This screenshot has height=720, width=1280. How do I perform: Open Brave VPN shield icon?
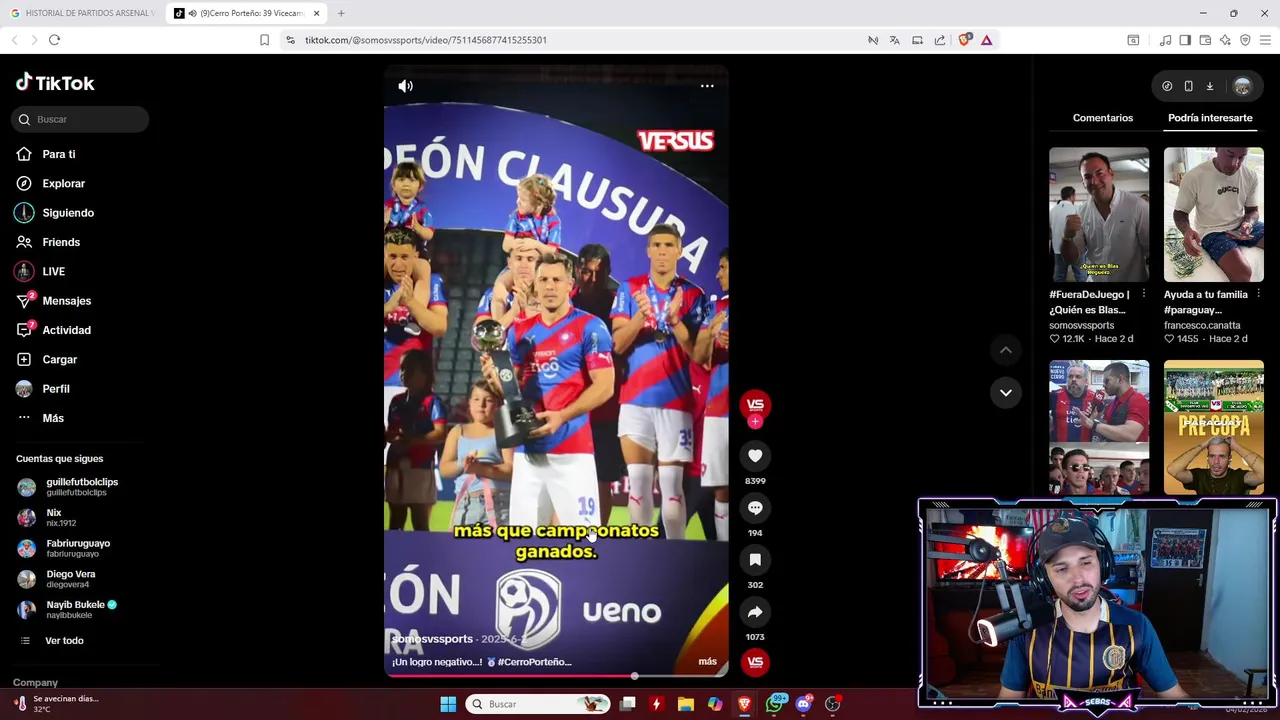tap(1245, 40)
